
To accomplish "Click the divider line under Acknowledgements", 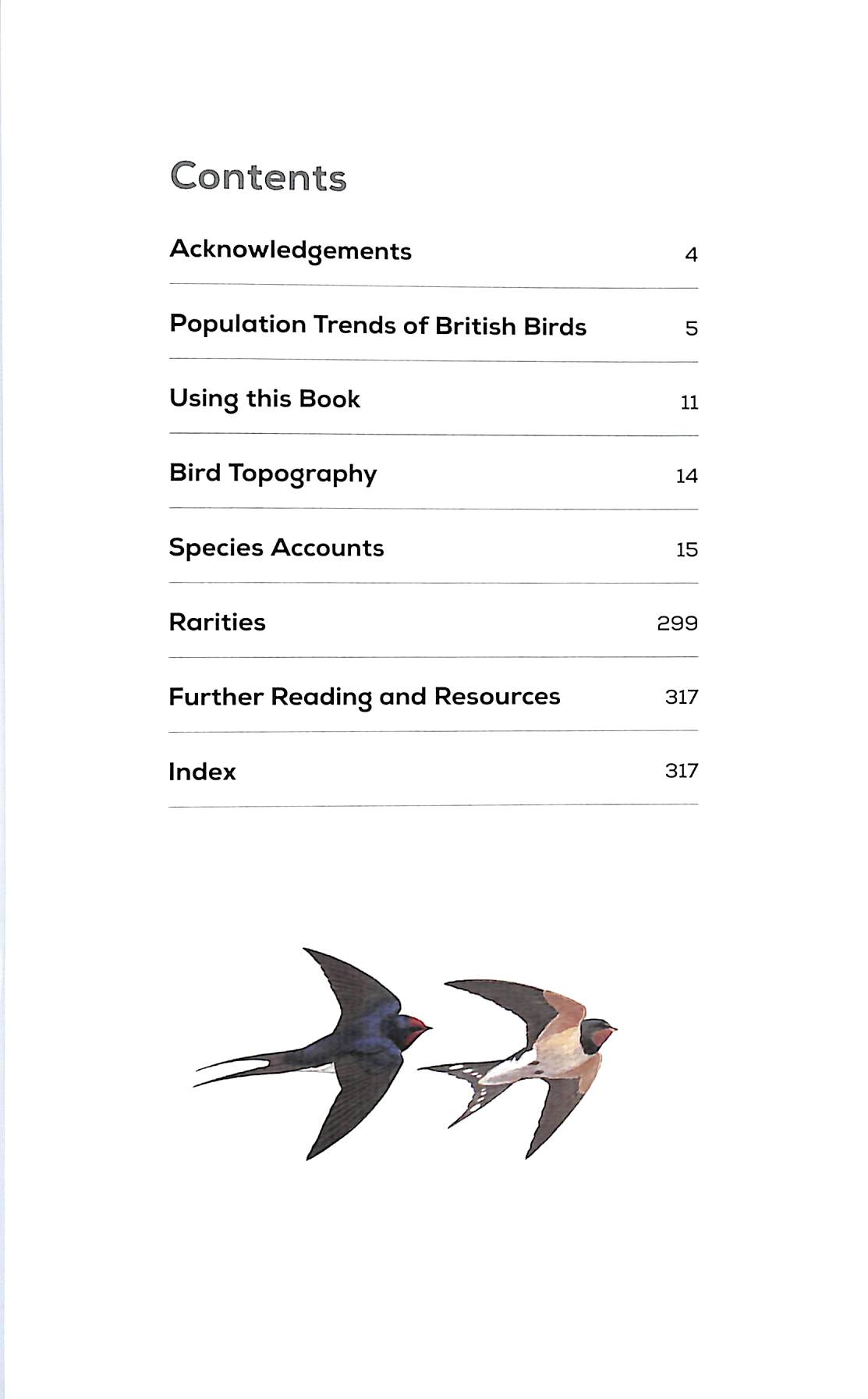I will (x=433, y=286).
